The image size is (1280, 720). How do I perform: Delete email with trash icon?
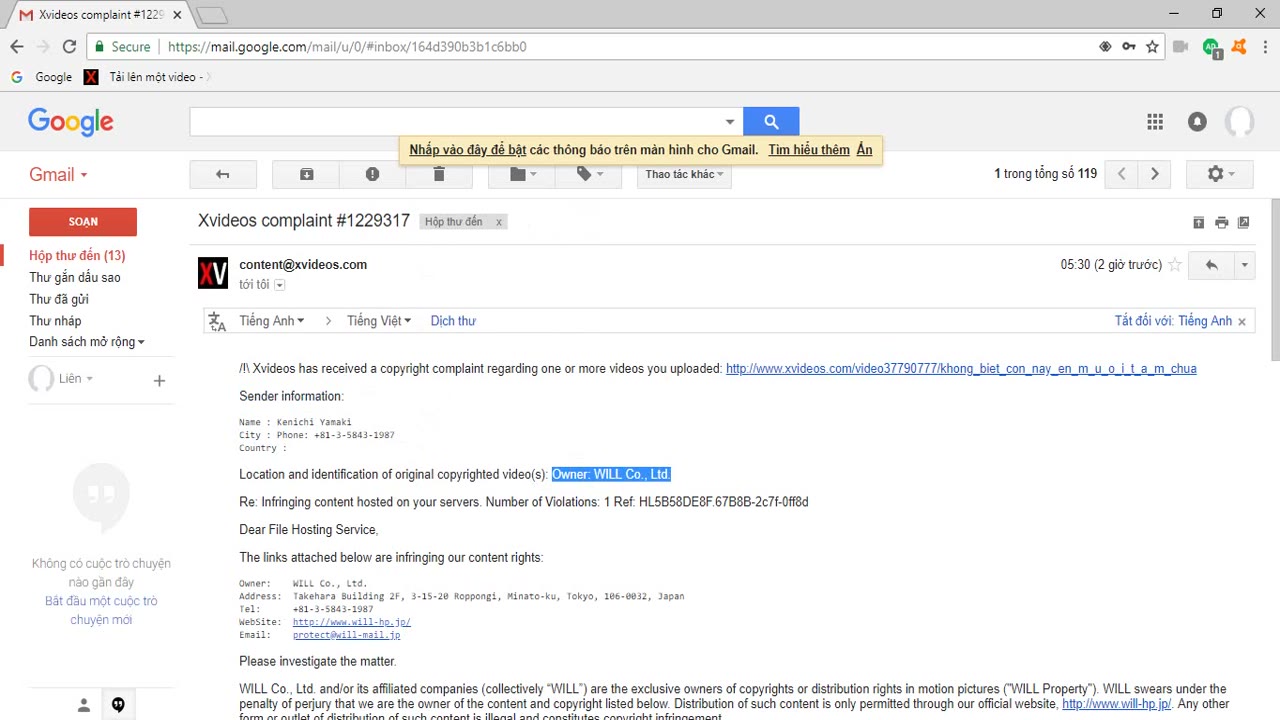(438, 174)
